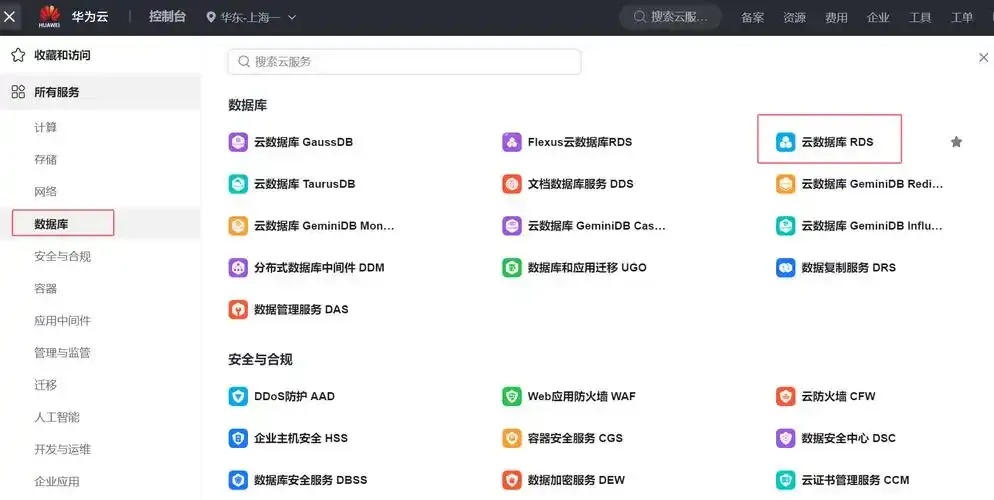Select 数据库 category in sidebar
Image resolution: width=994 pixels, height=500 pixels.
51,224
